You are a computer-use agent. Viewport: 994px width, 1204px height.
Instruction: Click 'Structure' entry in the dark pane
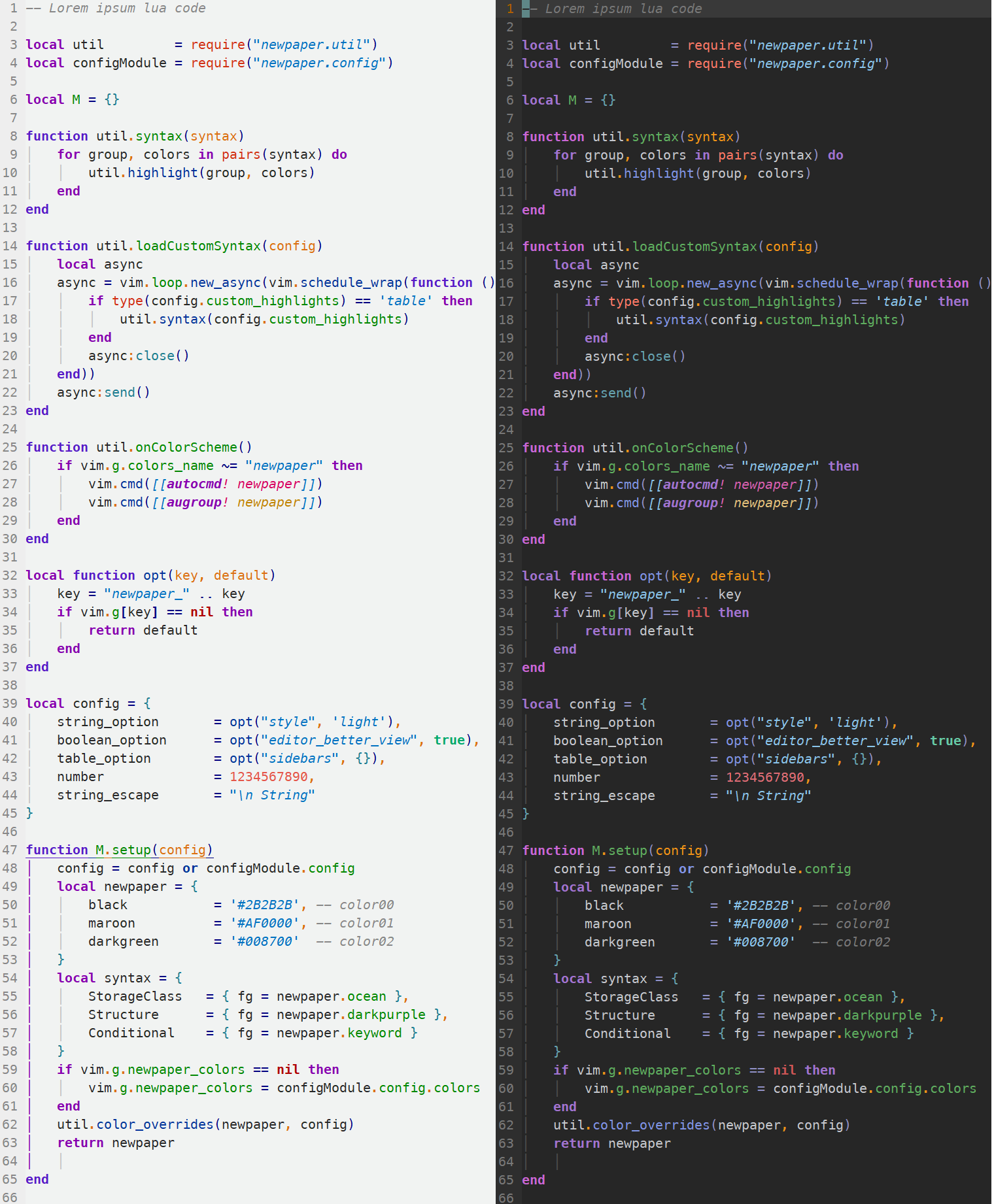[620, 1015]
